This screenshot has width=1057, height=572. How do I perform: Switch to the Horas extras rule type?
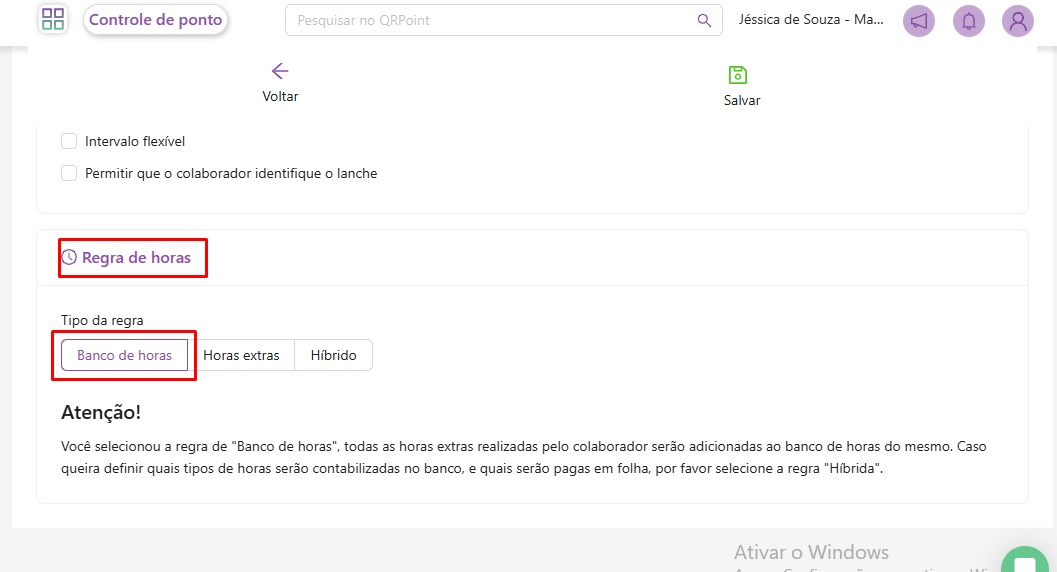click(241, 355)
